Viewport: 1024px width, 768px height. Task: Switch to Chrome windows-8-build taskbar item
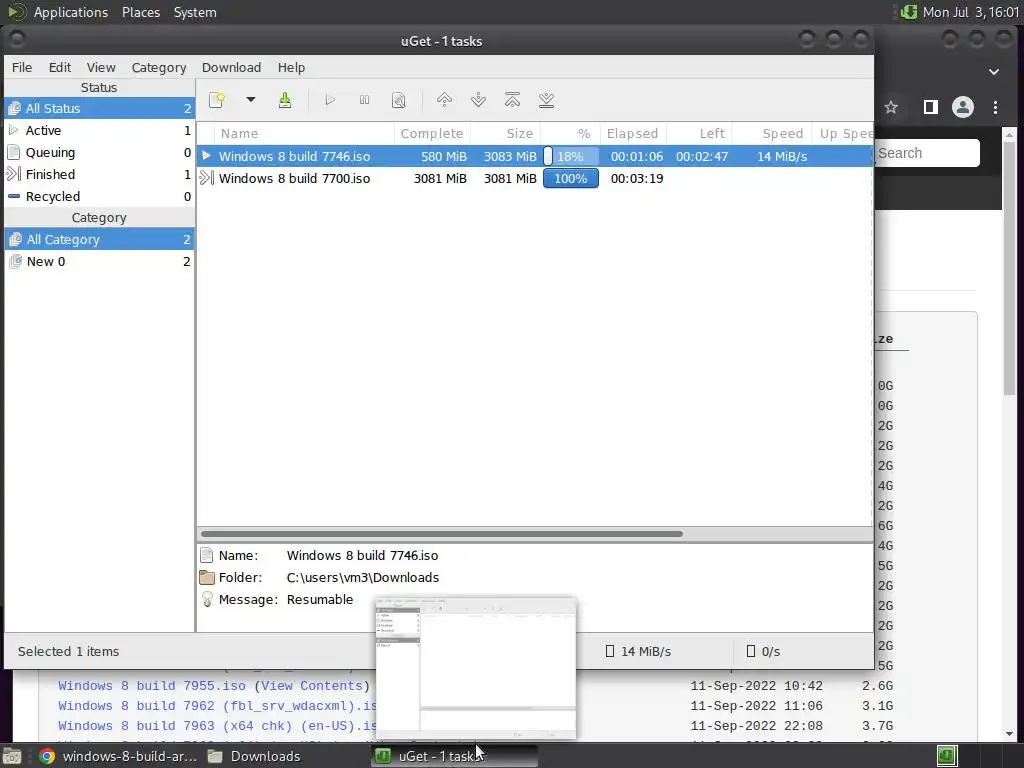click(x=119, y=756)
